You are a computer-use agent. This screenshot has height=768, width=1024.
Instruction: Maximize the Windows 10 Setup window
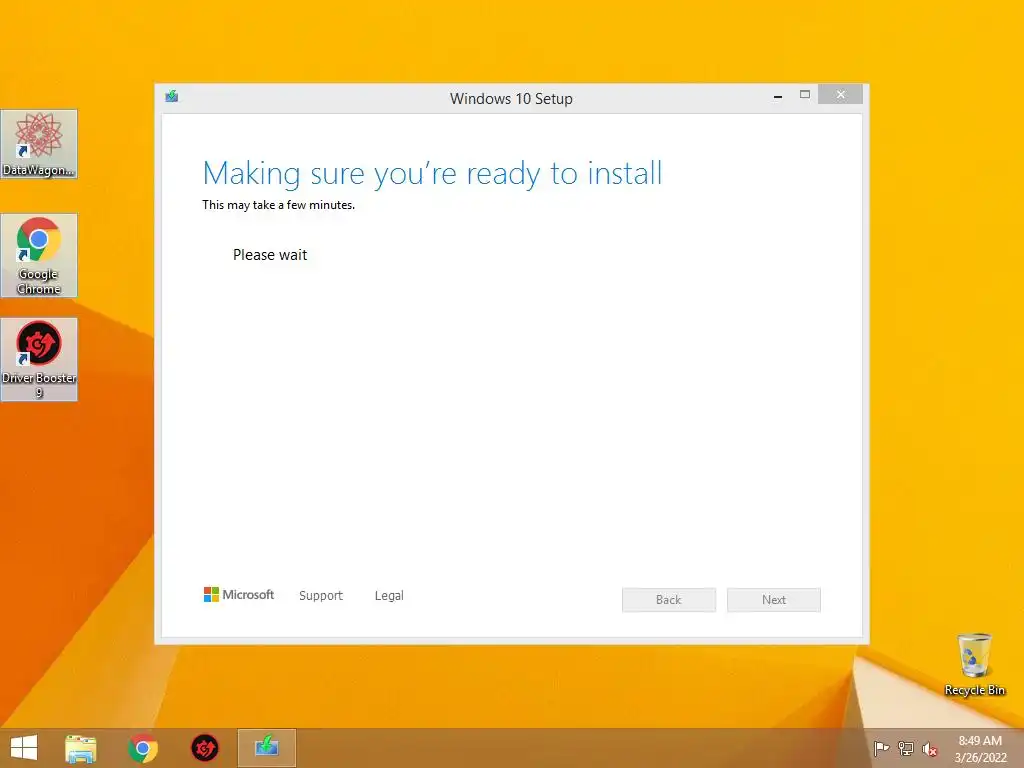tap(805, 95)
